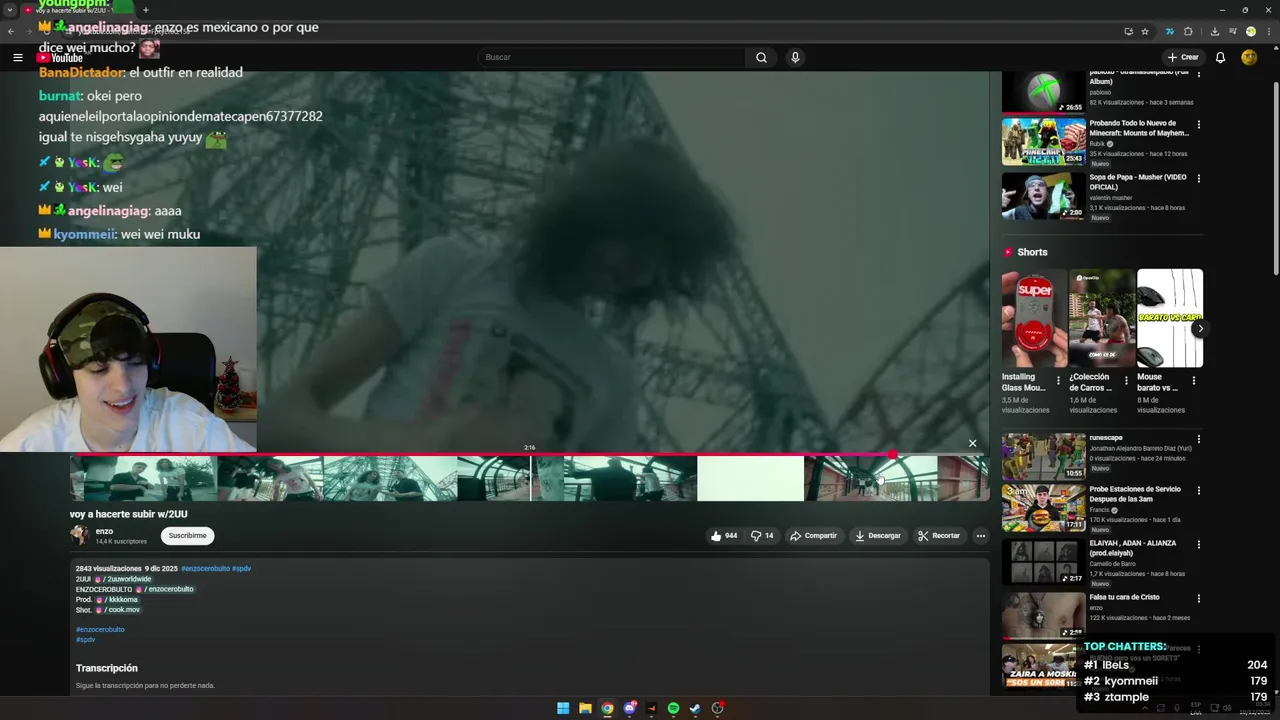Open options for Falsa tu cara de Cristo
This screenshot has height=720, width=1280.
(x=1198, y=599)
